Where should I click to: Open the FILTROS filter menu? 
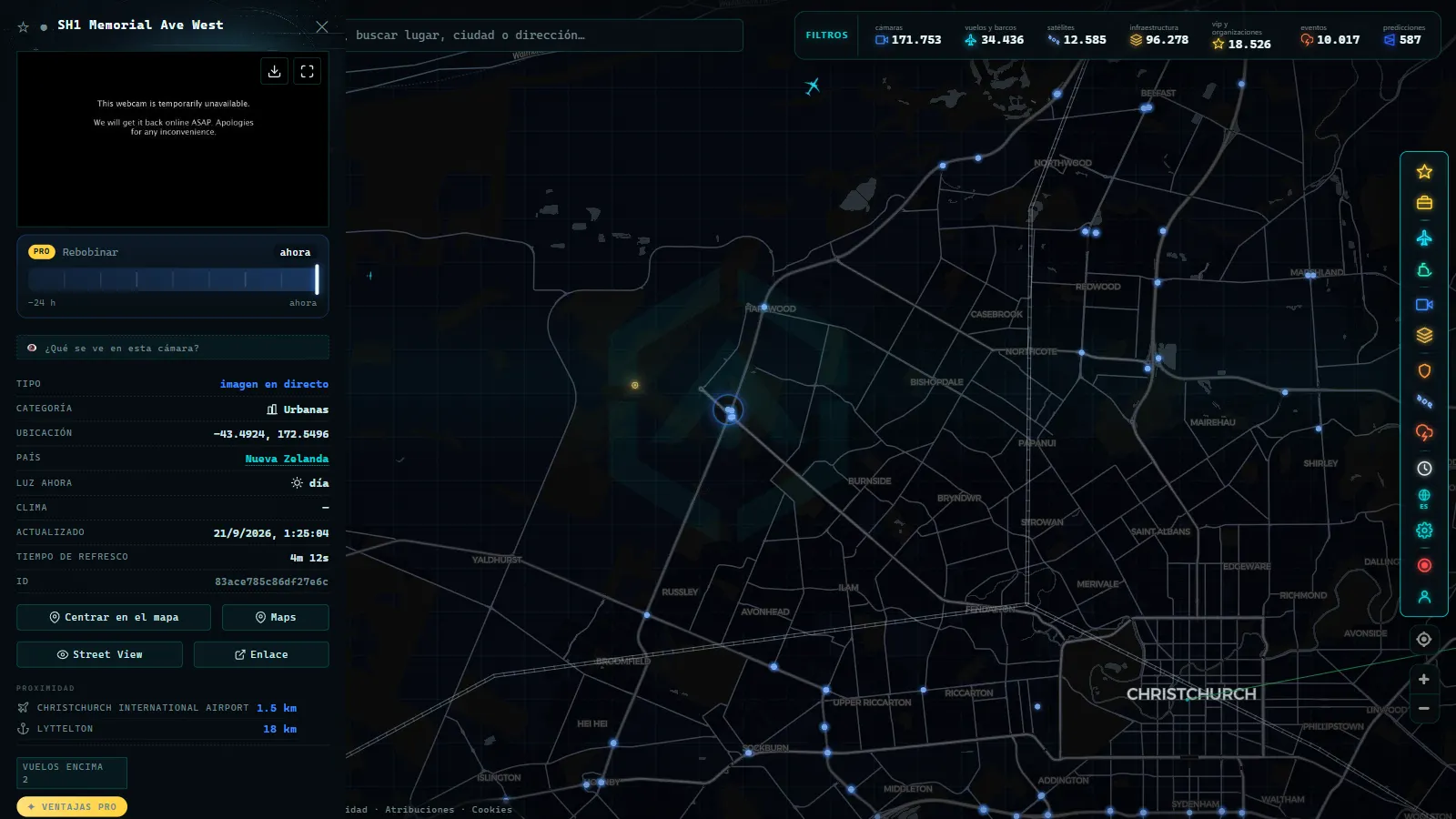826,35
